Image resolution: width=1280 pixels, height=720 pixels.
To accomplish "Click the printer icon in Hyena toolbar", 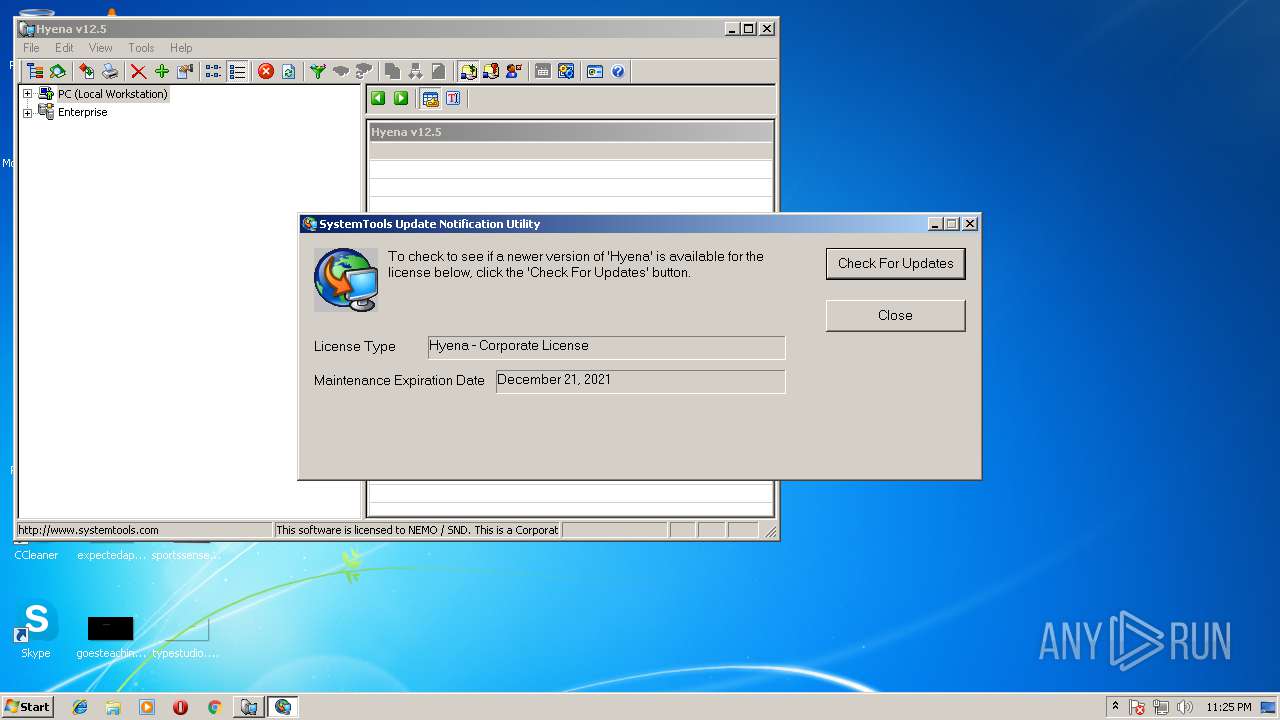I will (x=110, y=71).
